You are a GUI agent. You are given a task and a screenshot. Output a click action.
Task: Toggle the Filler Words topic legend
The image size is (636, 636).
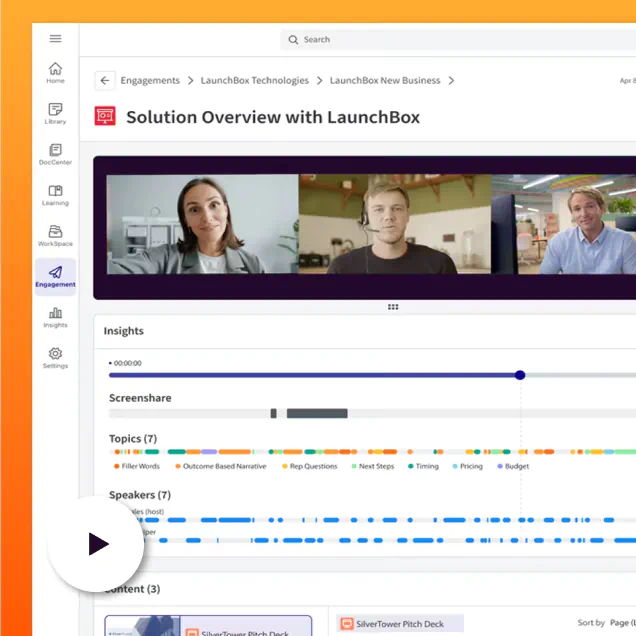pos(140,466)
